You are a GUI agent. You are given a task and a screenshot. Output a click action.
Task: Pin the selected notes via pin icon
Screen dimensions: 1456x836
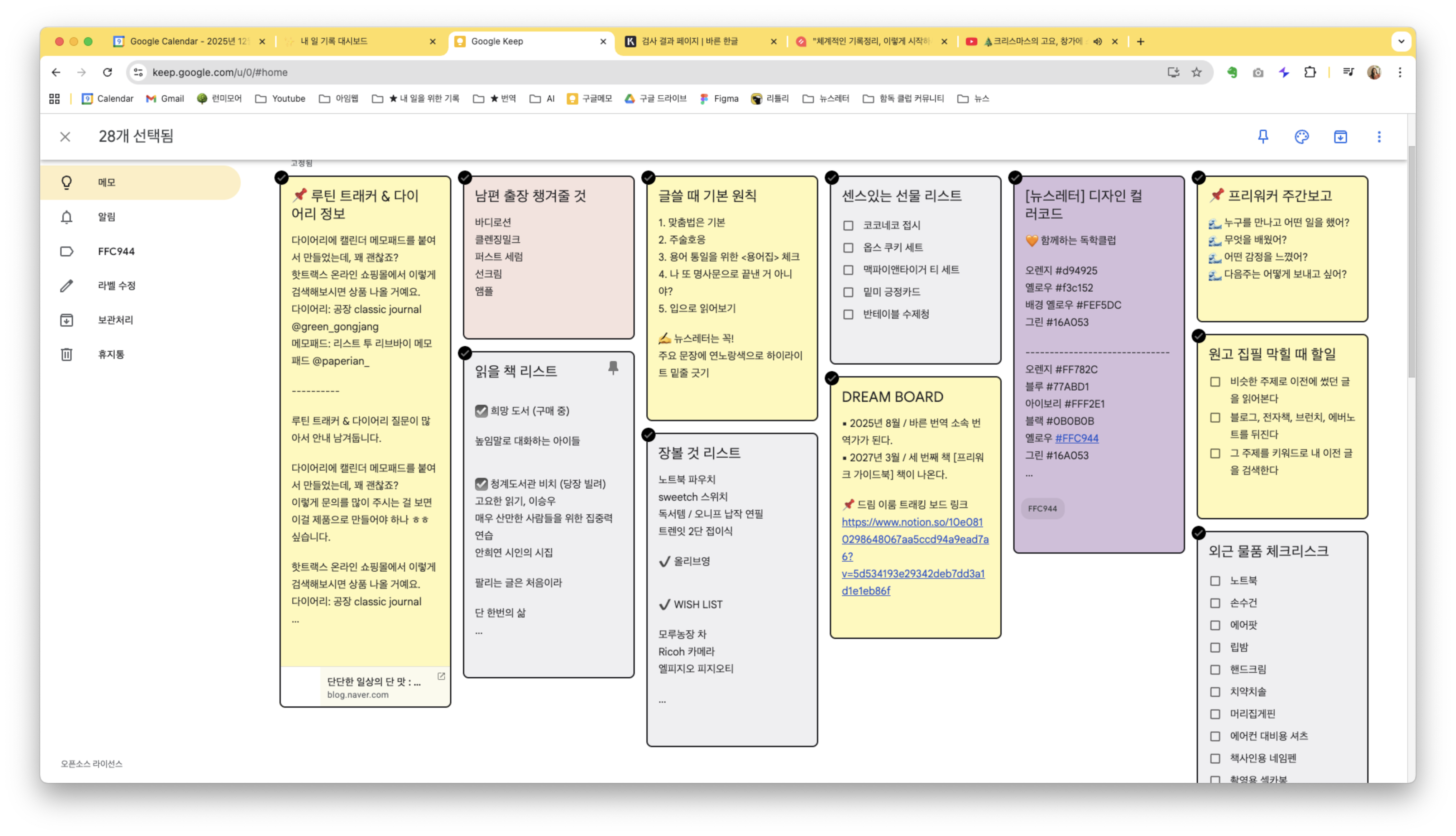click(1263, 137)
